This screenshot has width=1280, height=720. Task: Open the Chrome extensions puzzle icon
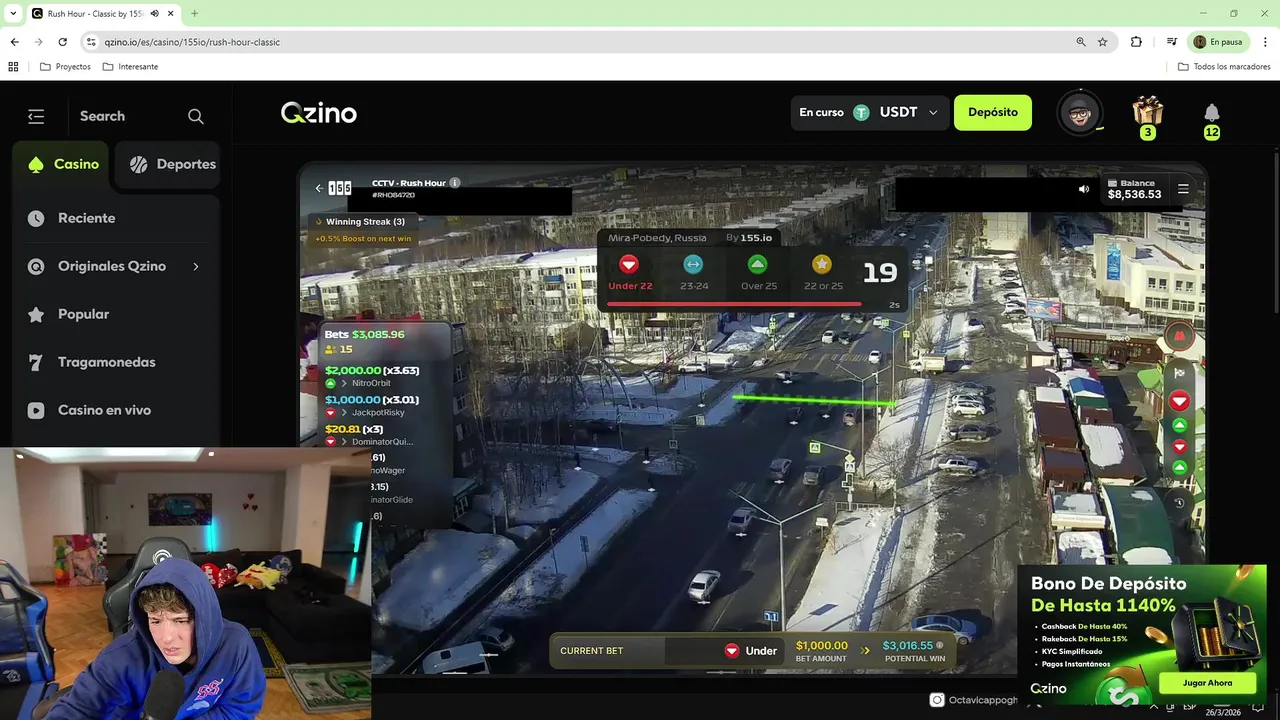(x=1136, y=42)
